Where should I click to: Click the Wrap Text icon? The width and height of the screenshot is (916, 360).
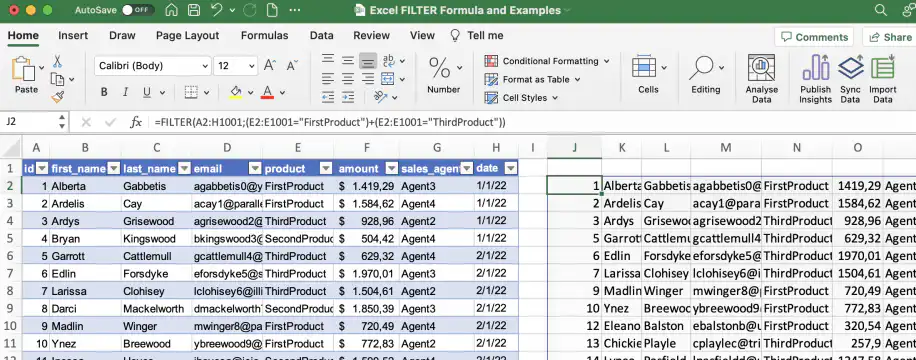[388, 60]
